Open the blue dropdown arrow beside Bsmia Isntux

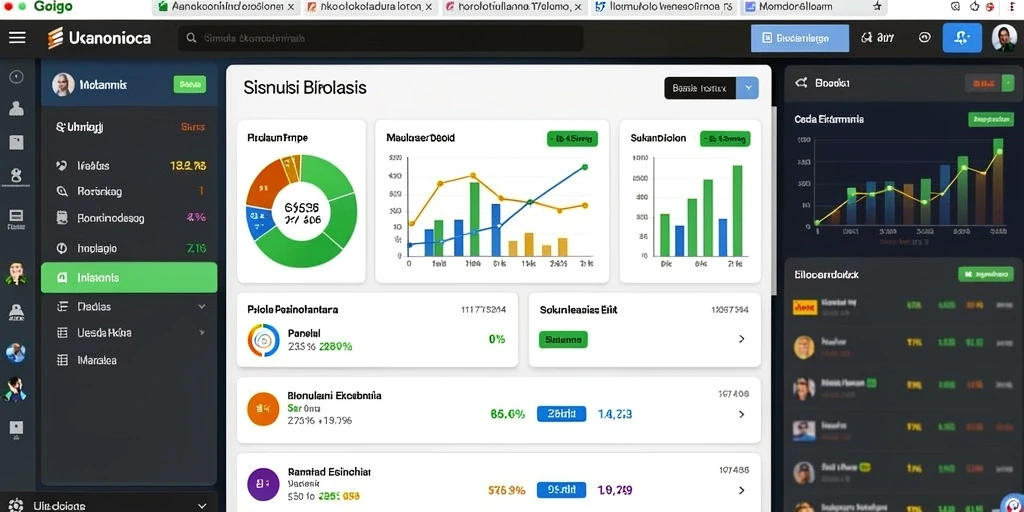(x=747, y=88)
